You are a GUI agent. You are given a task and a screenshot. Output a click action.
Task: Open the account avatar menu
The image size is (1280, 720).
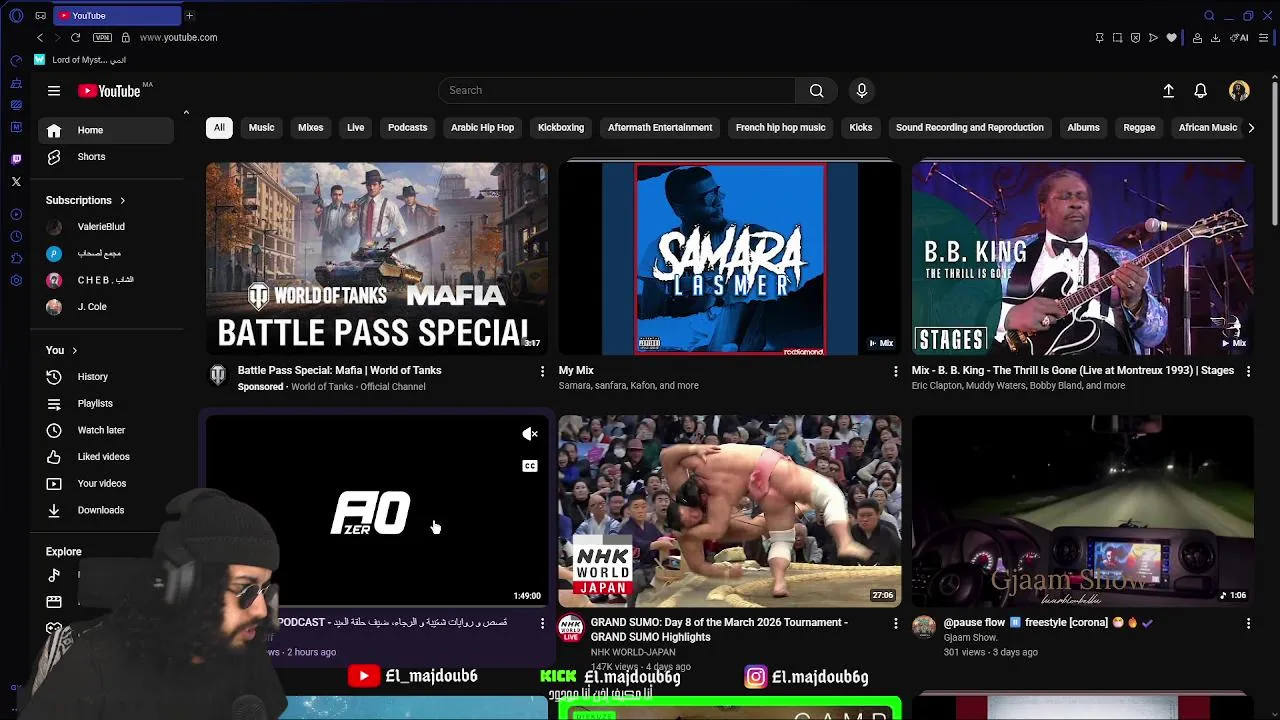point(1239,90)
